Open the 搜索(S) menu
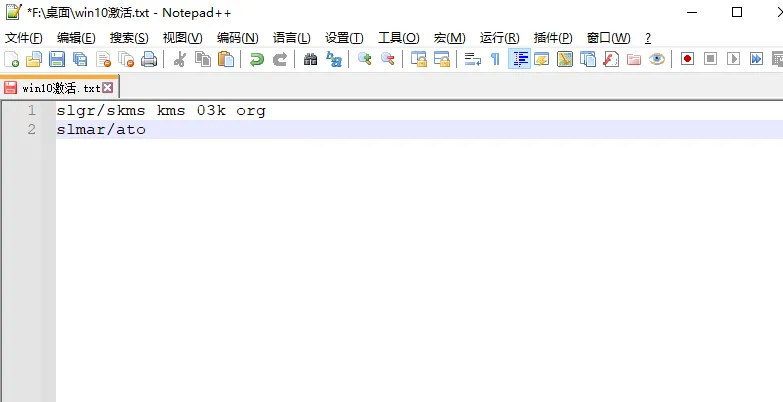Viewport: 783px width, 402px height. pyautogui.click(x=129, y=38)
